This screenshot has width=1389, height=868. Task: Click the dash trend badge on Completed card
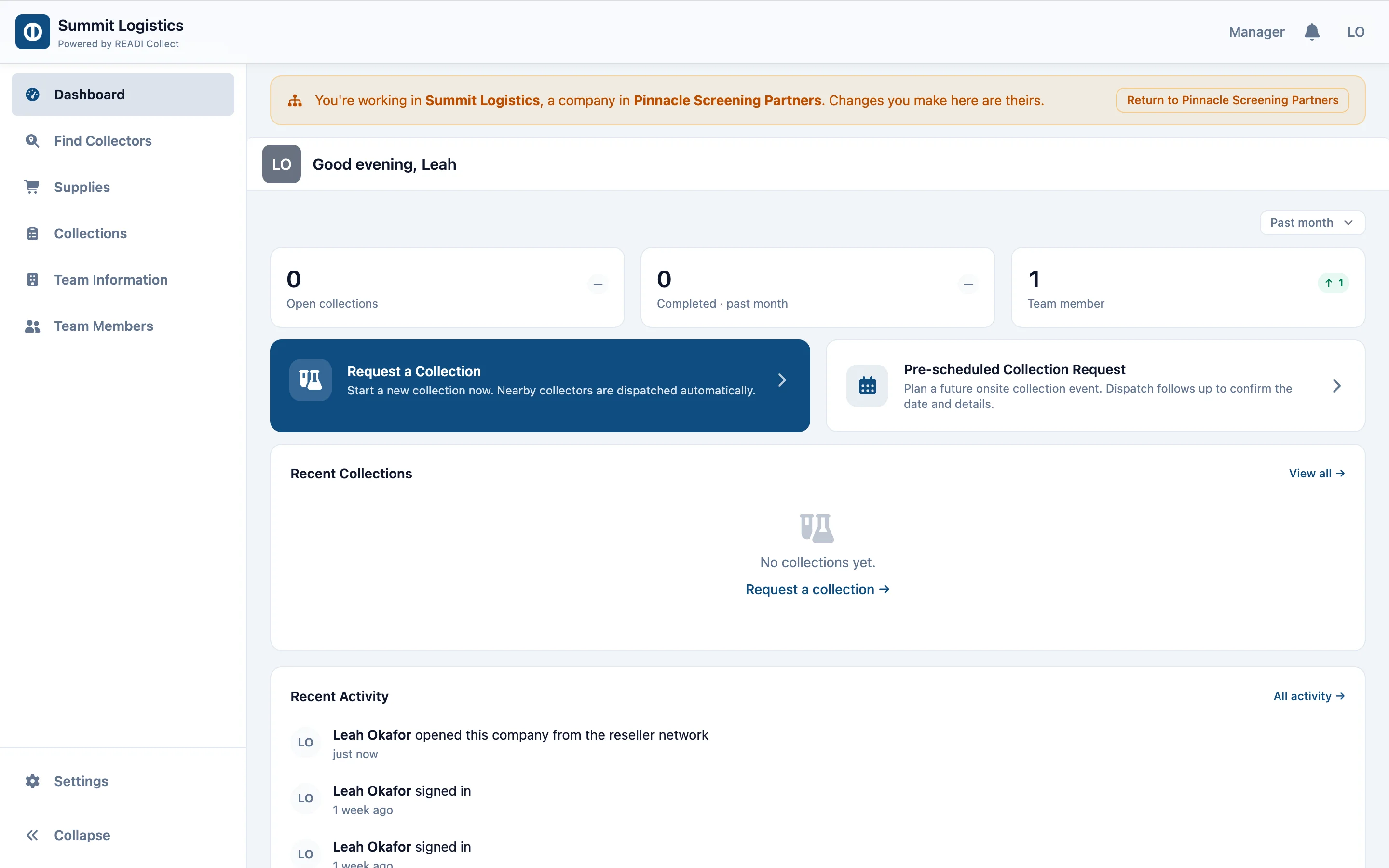[968, 284]
